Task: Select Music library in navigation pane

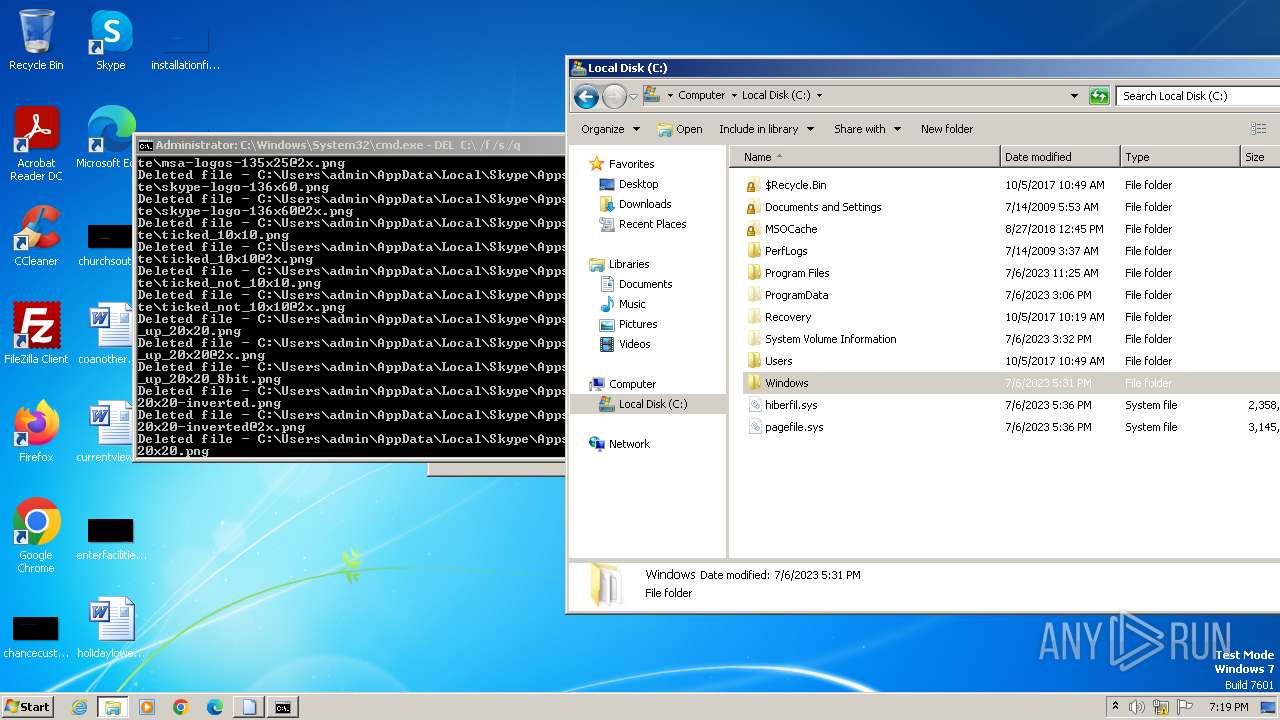Action: [632, 304]
